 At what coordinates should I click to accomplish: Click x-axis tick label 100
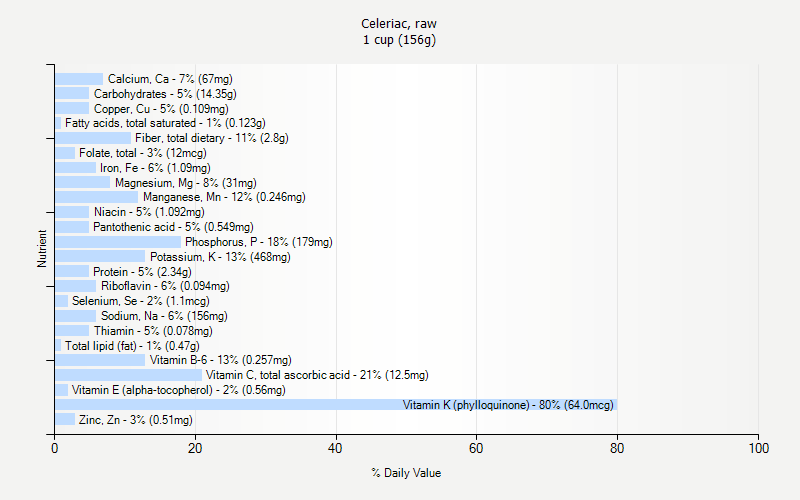point(759,448)
